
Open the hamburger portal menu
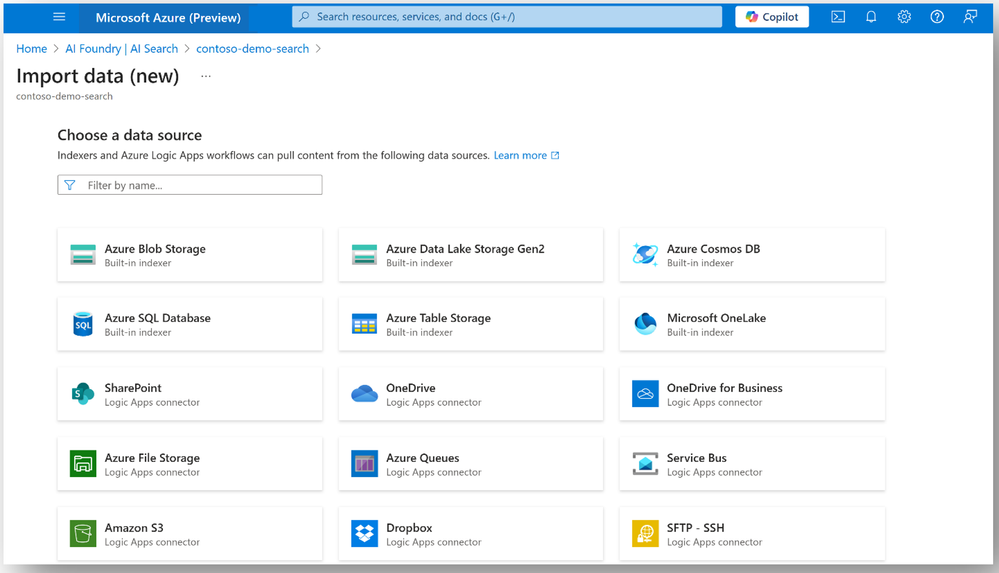click(59, 17)
